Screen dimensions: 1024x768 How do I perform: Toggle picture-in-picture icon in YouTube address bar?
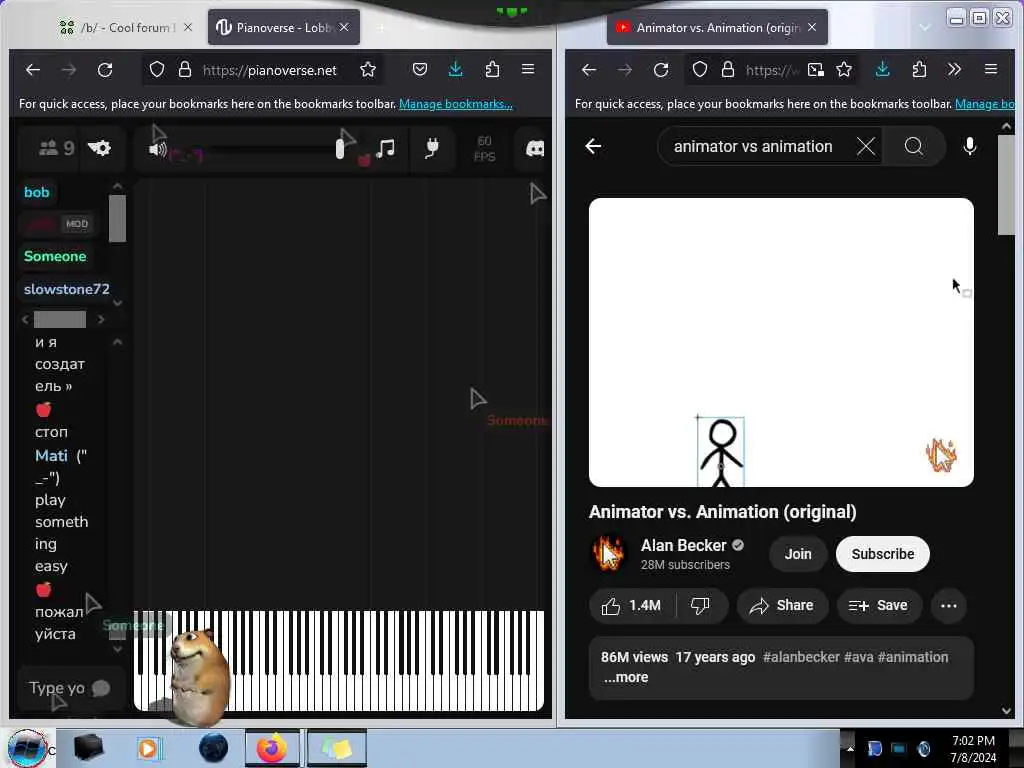(816, 70)
